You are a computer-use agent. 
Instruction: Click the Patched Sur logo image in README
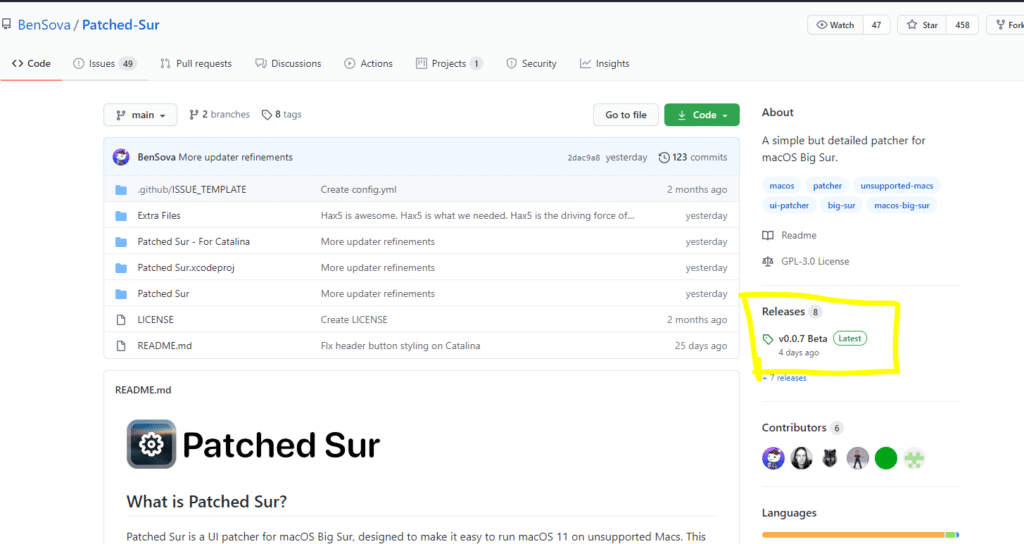(152, 444)
